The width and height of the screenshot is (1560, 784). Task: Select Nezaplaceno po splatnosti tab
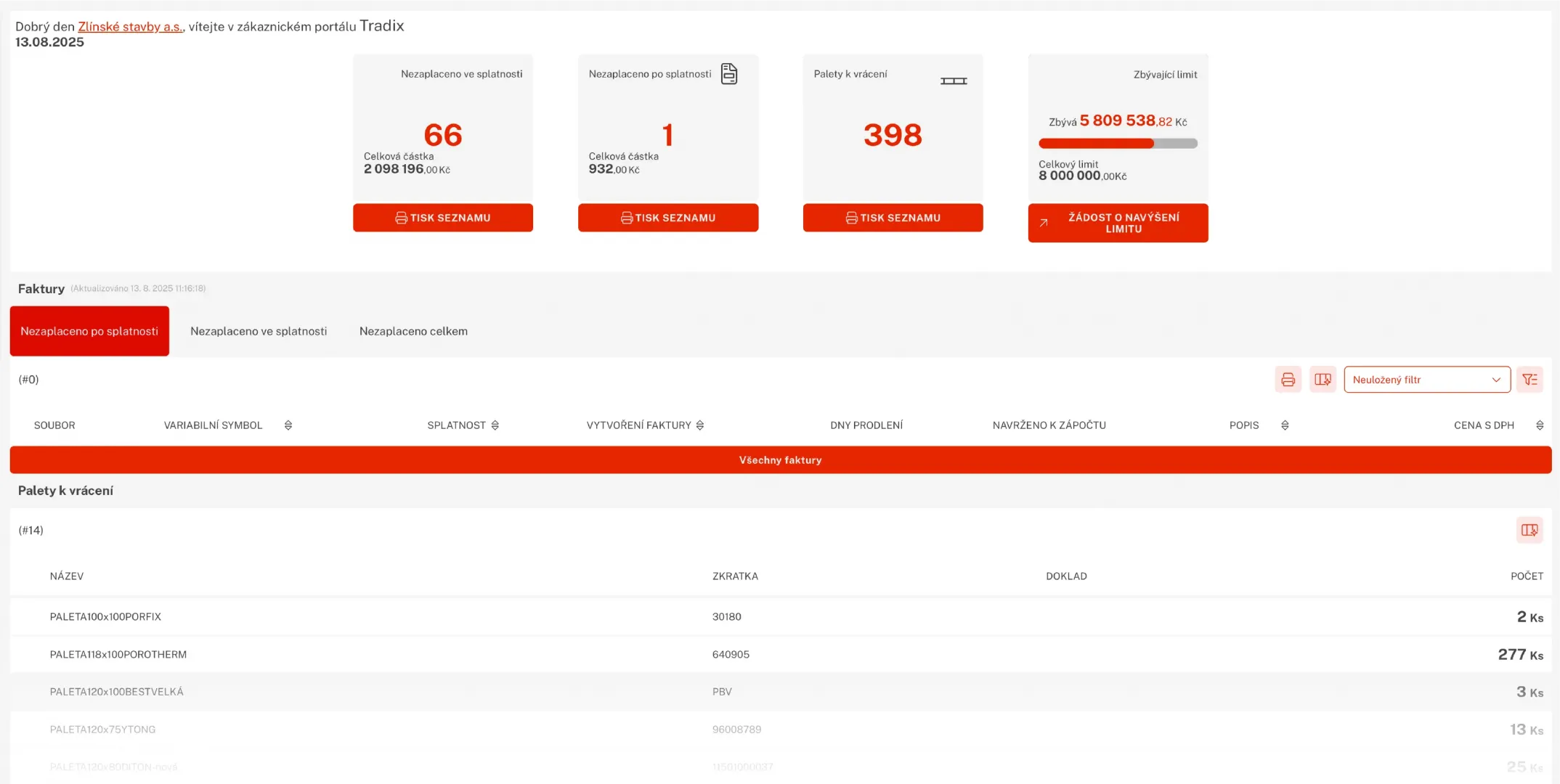[89, 331]
